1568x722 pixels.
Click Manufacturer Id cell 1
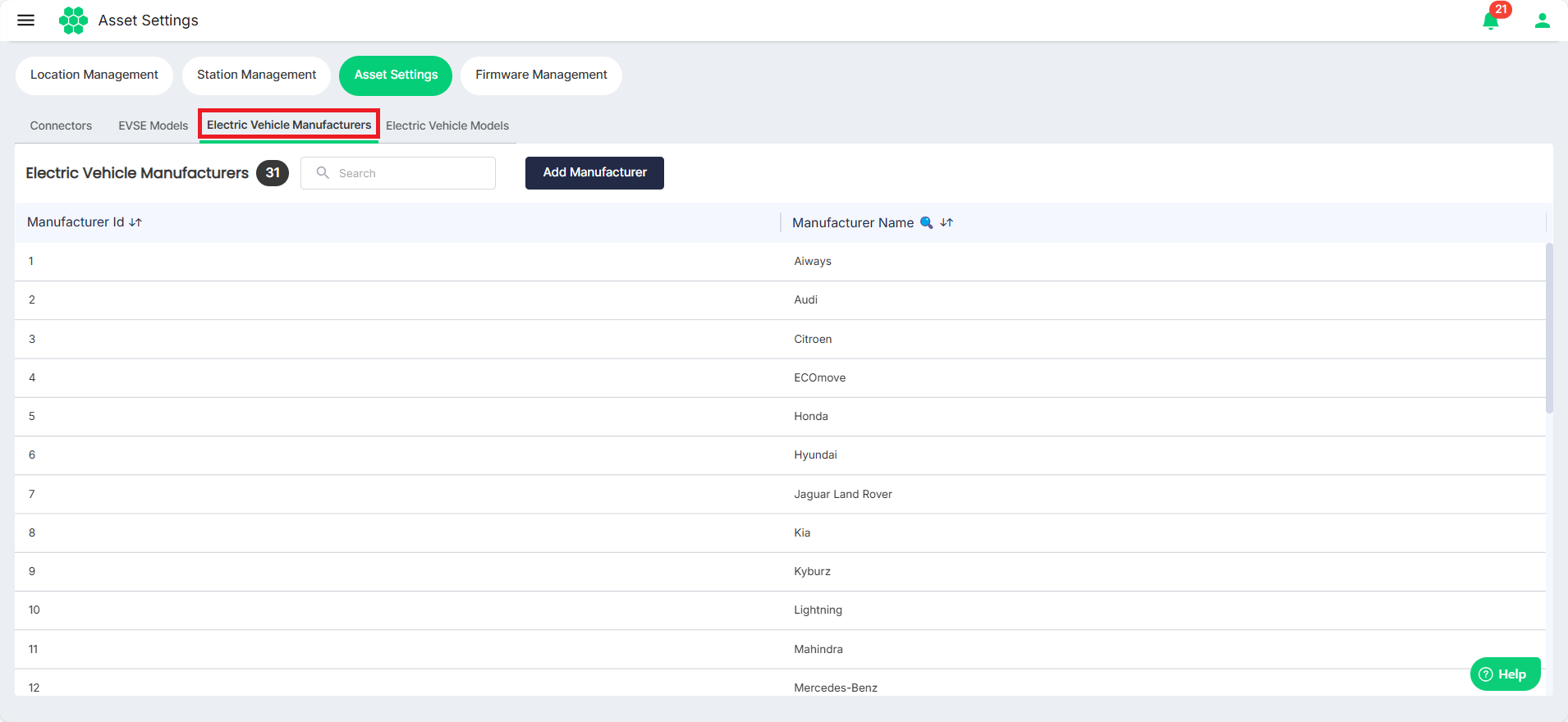coord(31,262)
